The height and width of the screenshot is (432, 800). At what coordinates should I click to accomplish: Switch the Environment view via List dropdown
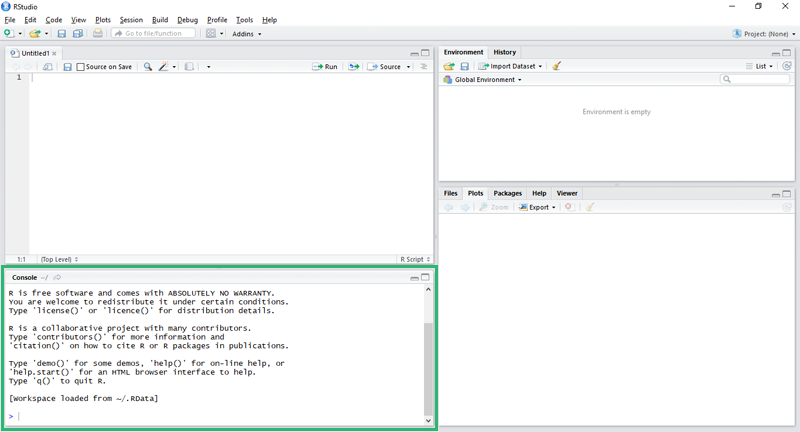tap(760, 66)
